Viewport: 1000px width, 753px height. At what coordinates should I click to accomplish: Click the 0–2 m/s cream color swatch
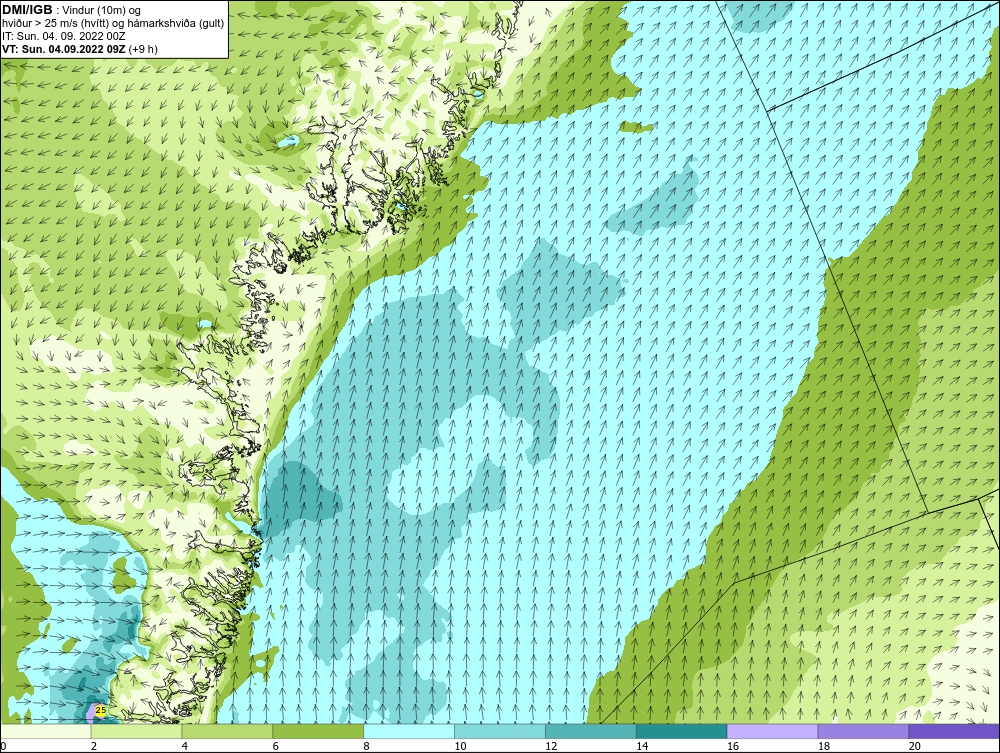[x=46, y=731]
